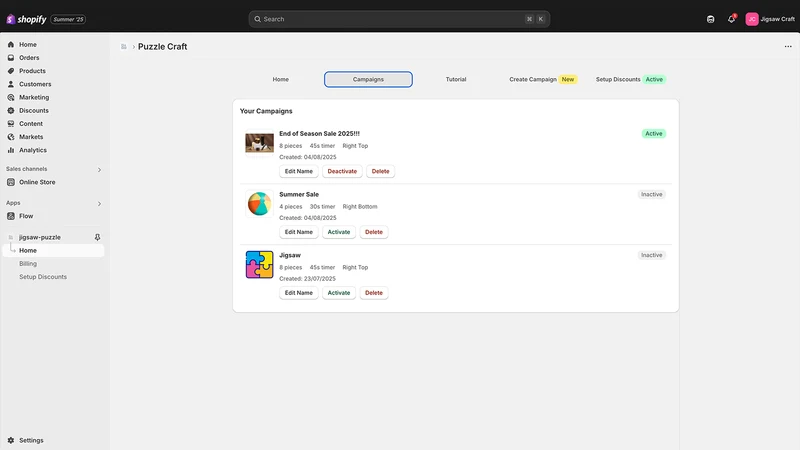Click "Right Bottom" position text
The image size is (800, 450).
(x=360, y=207)
